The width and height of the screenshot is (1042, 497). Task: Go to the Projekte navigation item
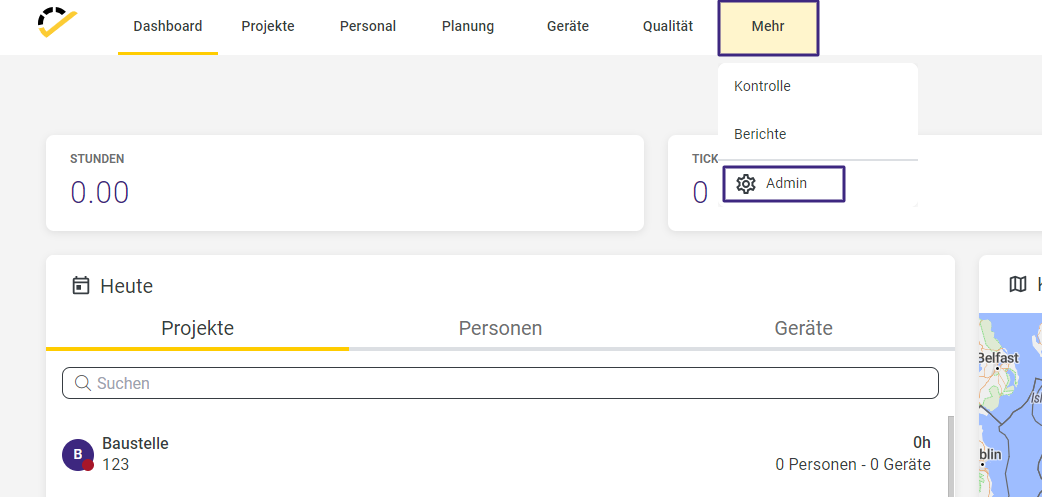[268, 27]
